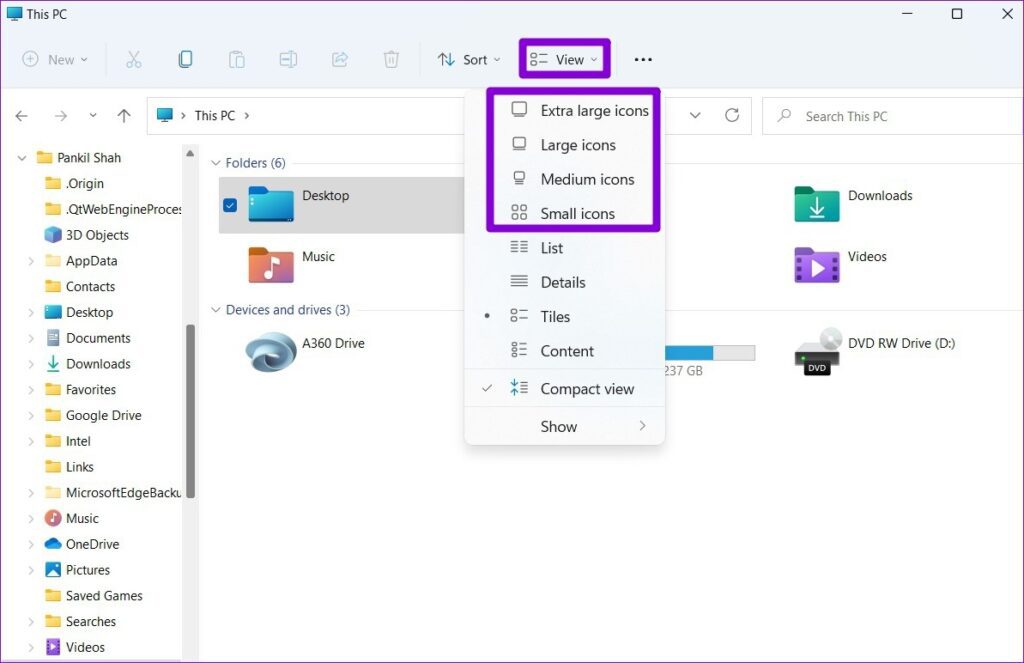Tick the Desktop folder selection checkbox
Image resolution: width=1024 pixels, height=663 pixels.
point(231,205)
